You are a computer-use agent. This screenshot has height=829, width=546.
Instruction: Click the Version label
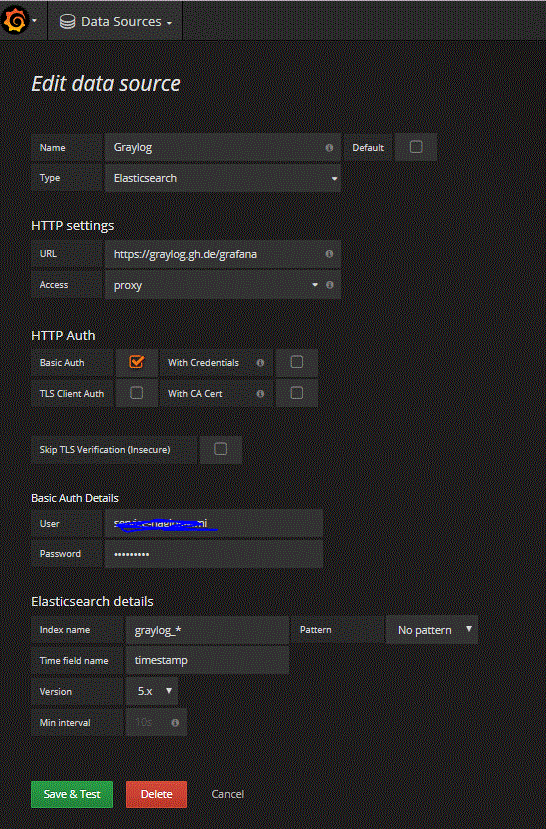pyautogui.click(x=55, y=692)
